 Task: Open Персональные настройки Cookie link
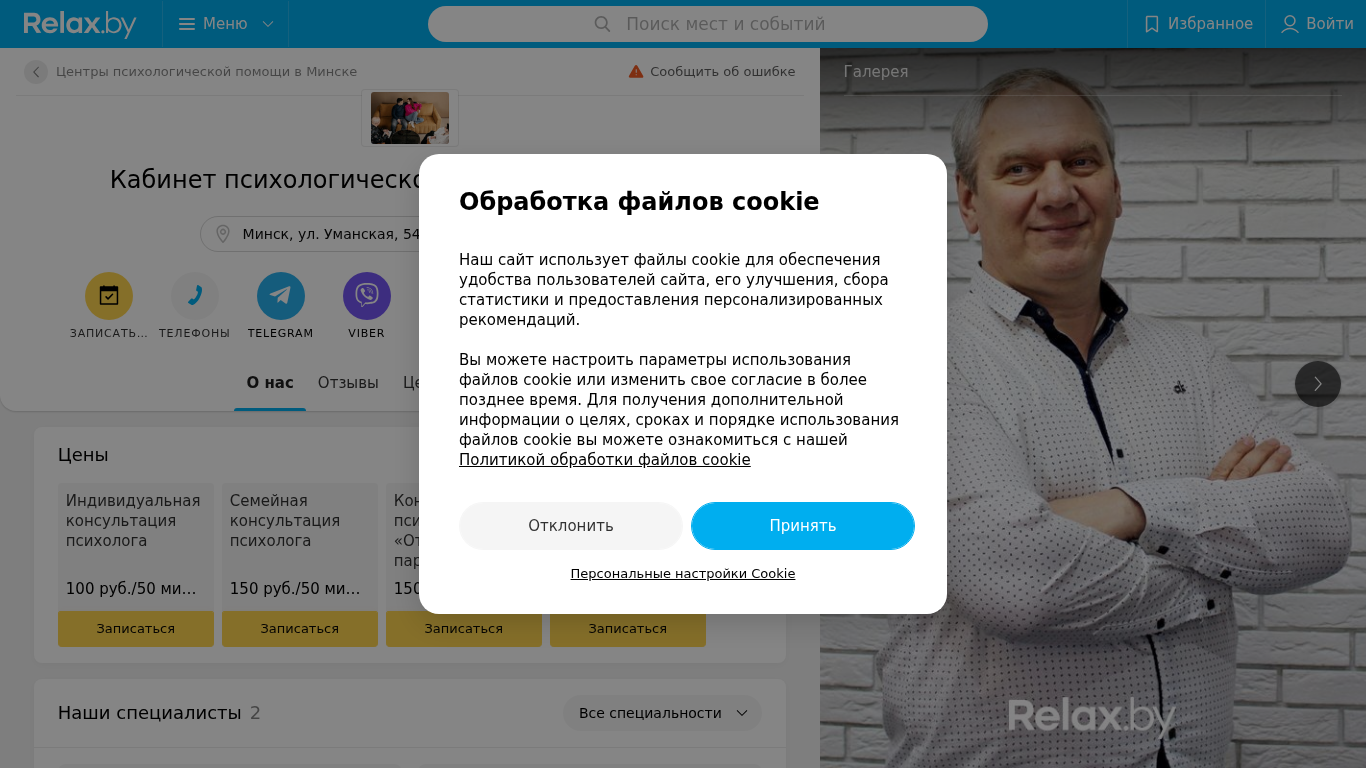683,574
